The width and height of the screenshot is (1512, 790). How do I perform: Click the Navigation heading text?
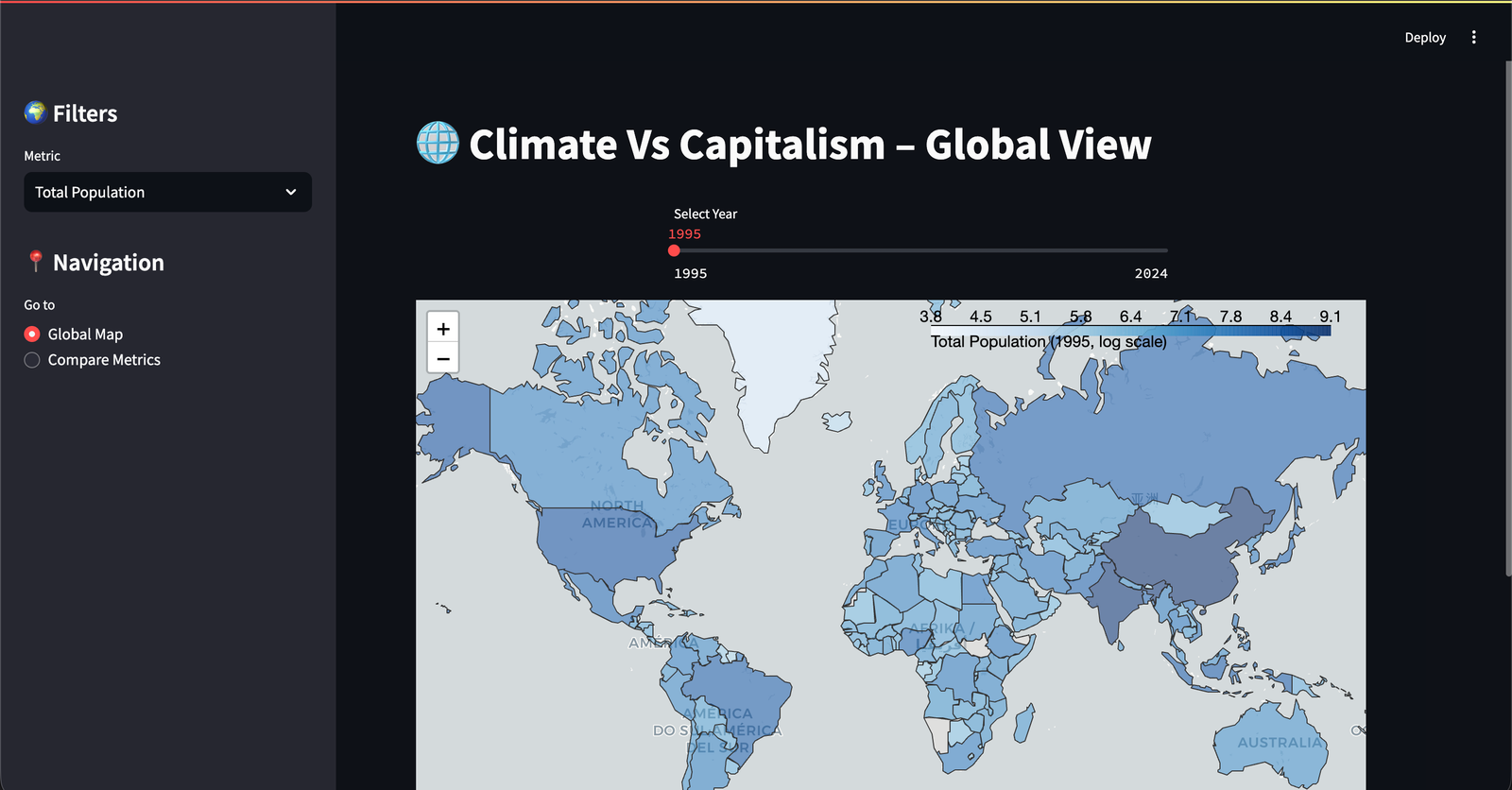(x=109, y=263)
